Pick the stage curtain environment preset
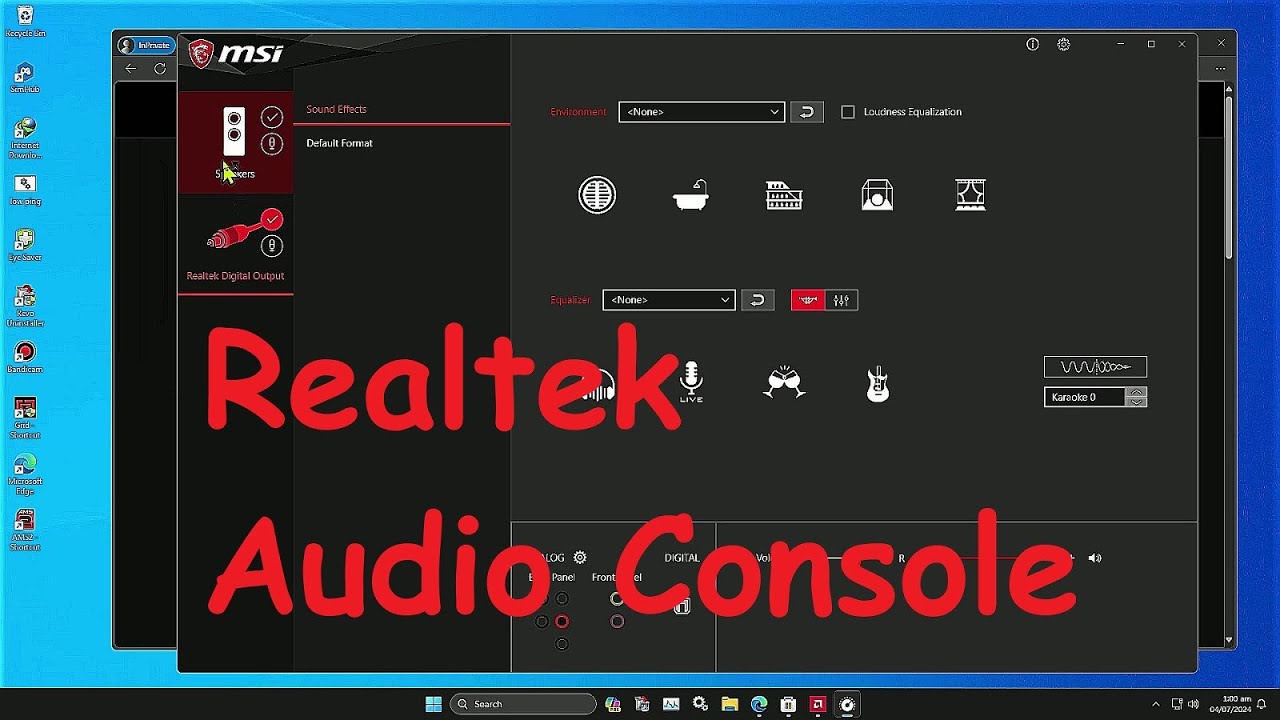Screen dimensions: 1280x720 click(x=969, y=194)
